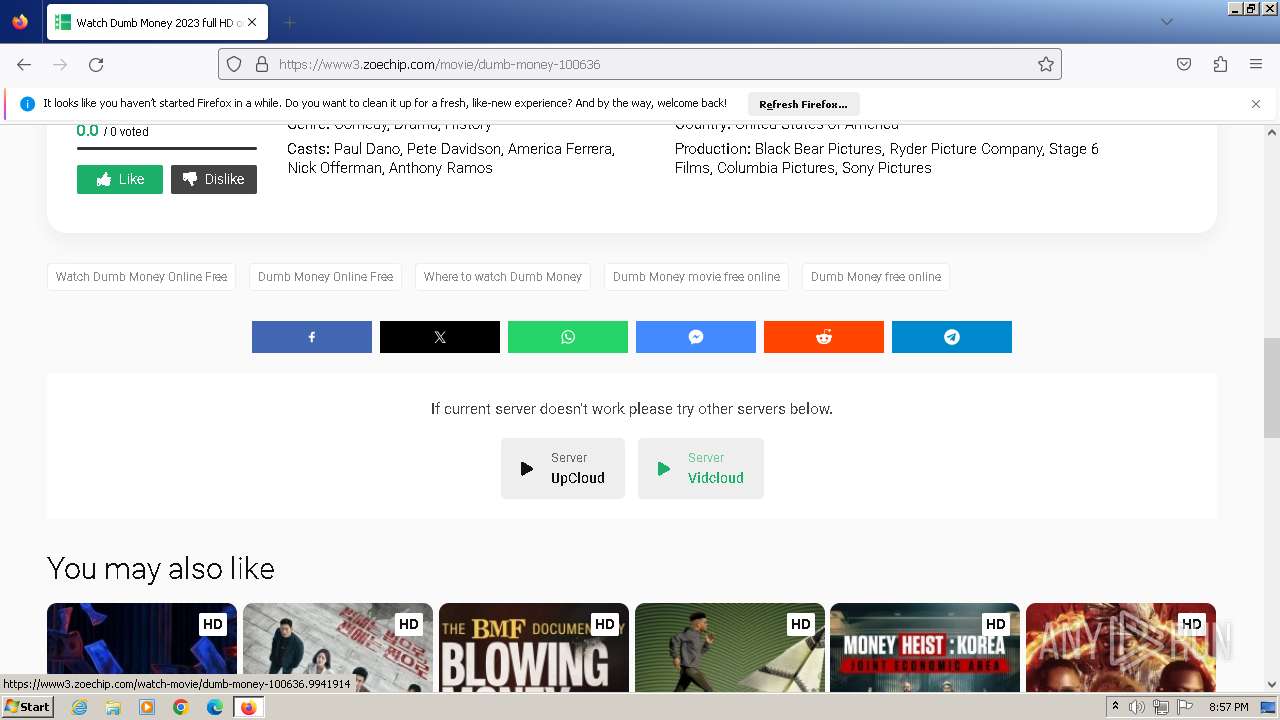Open a new tab with plus icon
Screen dimensions: 1280x720
pos(289,22)
